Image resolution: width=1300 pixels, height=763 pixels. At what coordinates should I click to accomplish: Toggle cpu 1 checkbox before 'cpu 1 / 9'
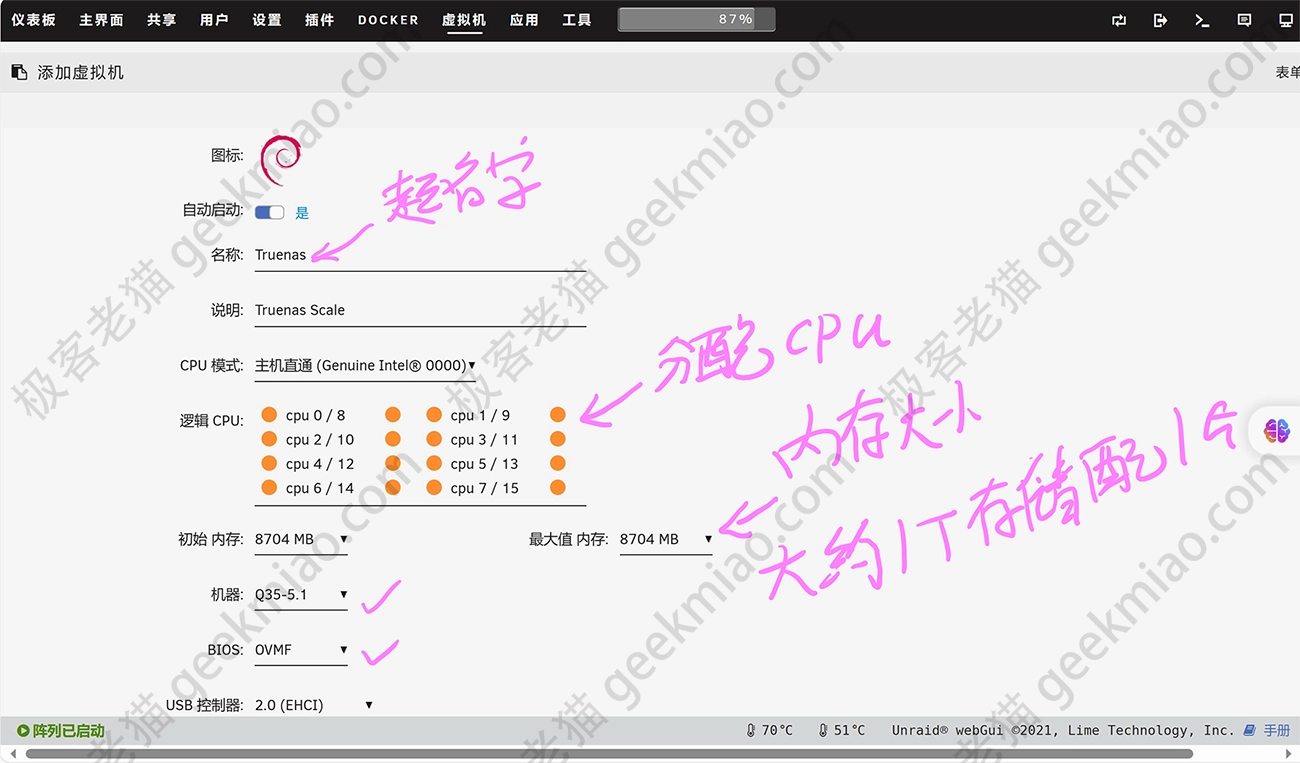[x=434, y=414]
